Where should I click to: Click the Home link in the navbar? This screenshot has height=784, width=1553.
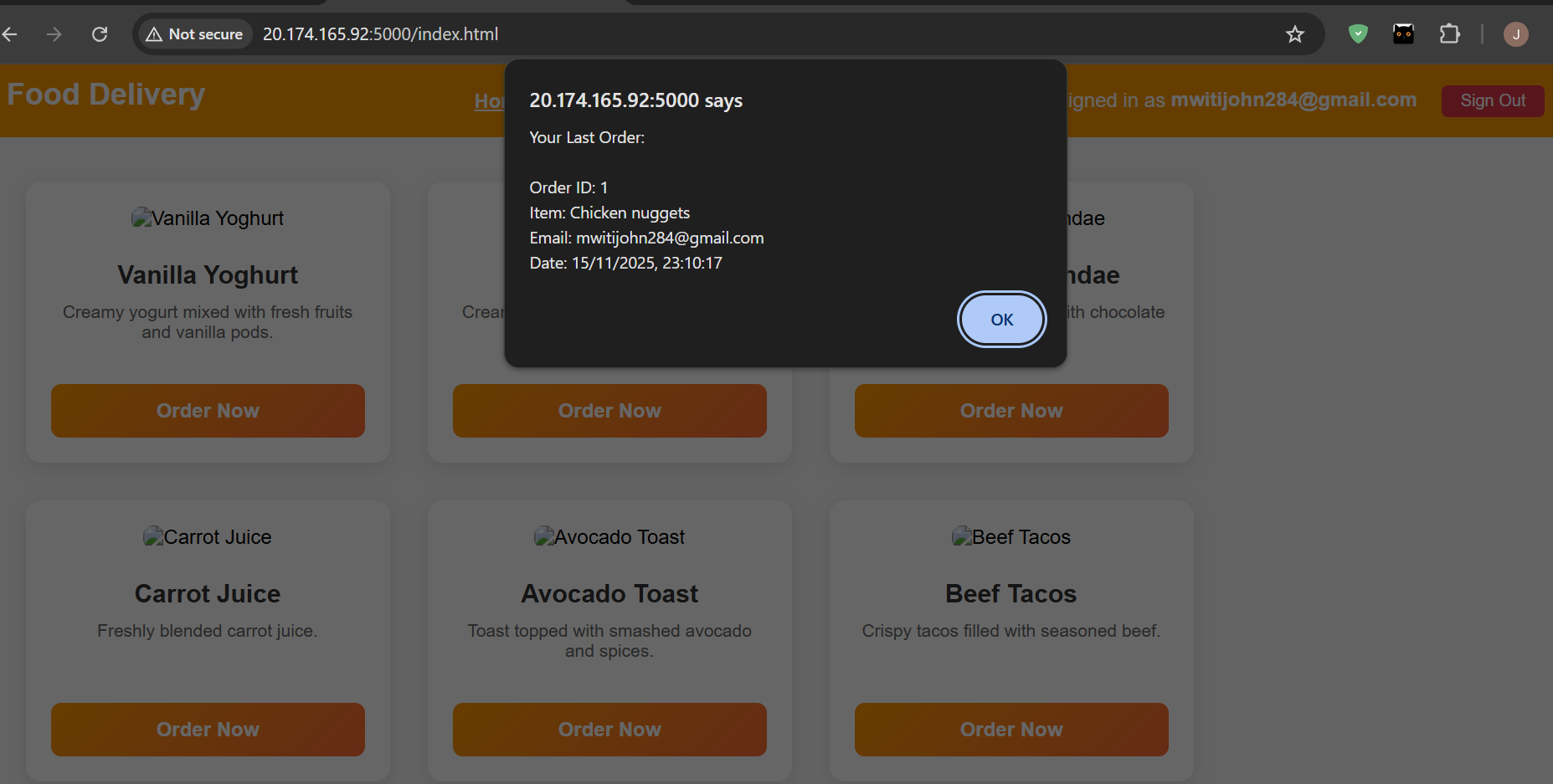(x=489, y=101)
